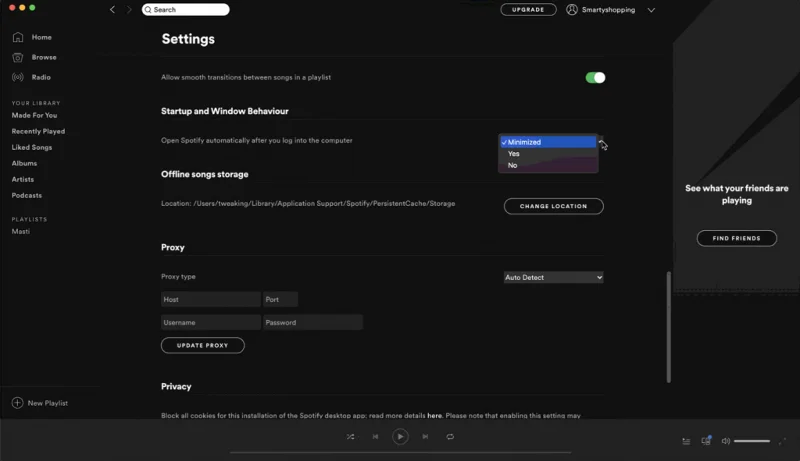800x461 pixels.
Task: Go back with the left arrow
Action: 112,10
